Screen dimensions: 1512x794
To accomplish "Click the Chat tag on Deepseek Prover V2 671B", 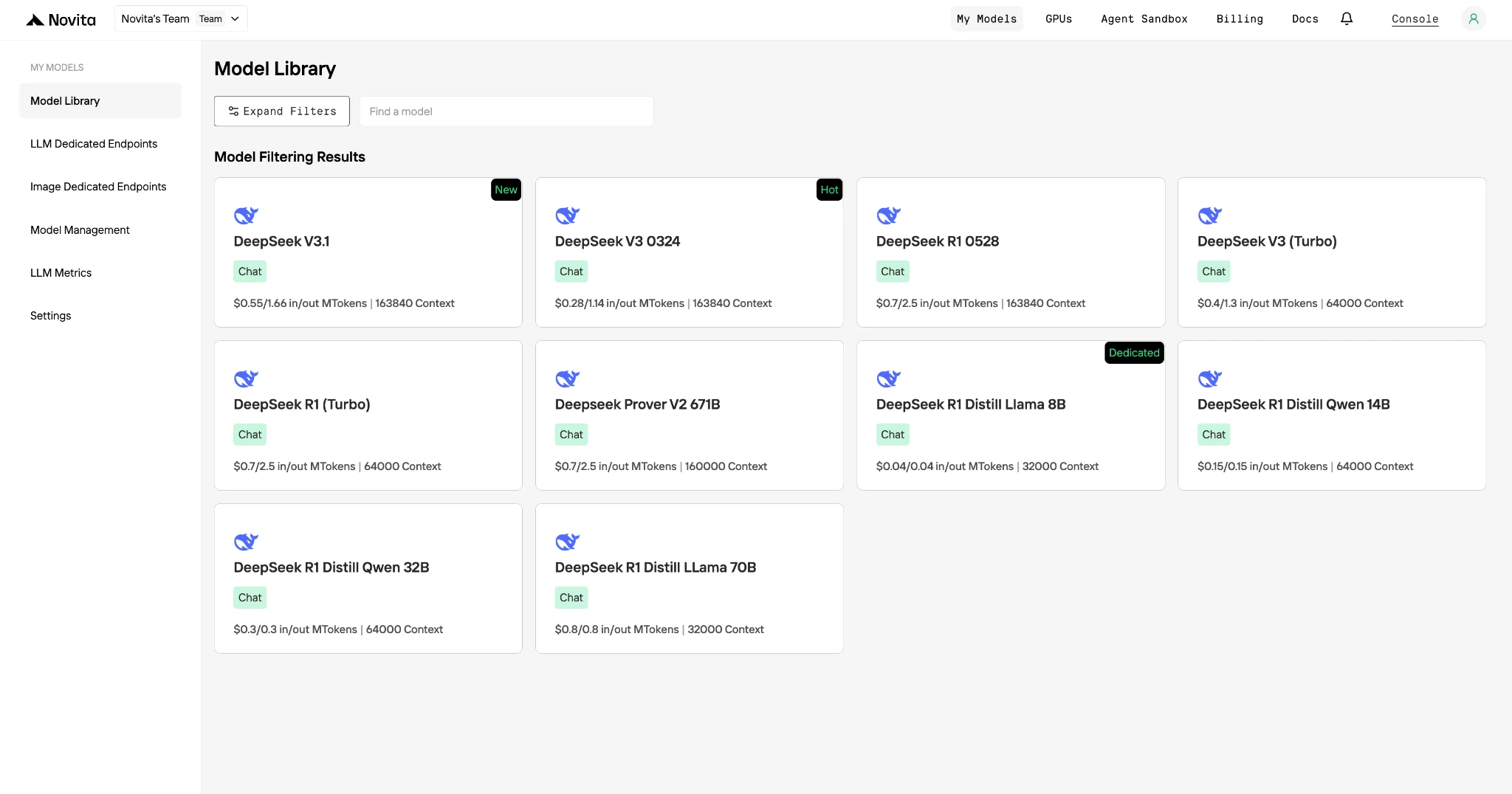I will 571,435.
